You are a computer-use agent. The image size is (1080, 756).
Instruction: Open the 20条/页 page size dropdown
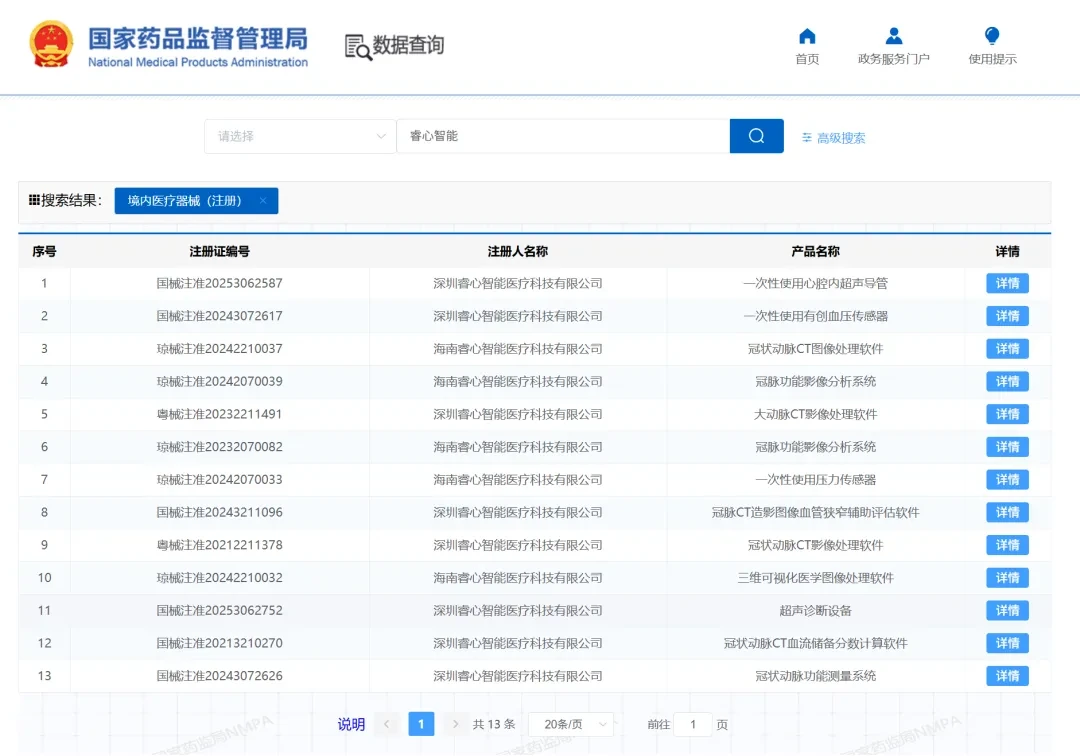[571, 724]
